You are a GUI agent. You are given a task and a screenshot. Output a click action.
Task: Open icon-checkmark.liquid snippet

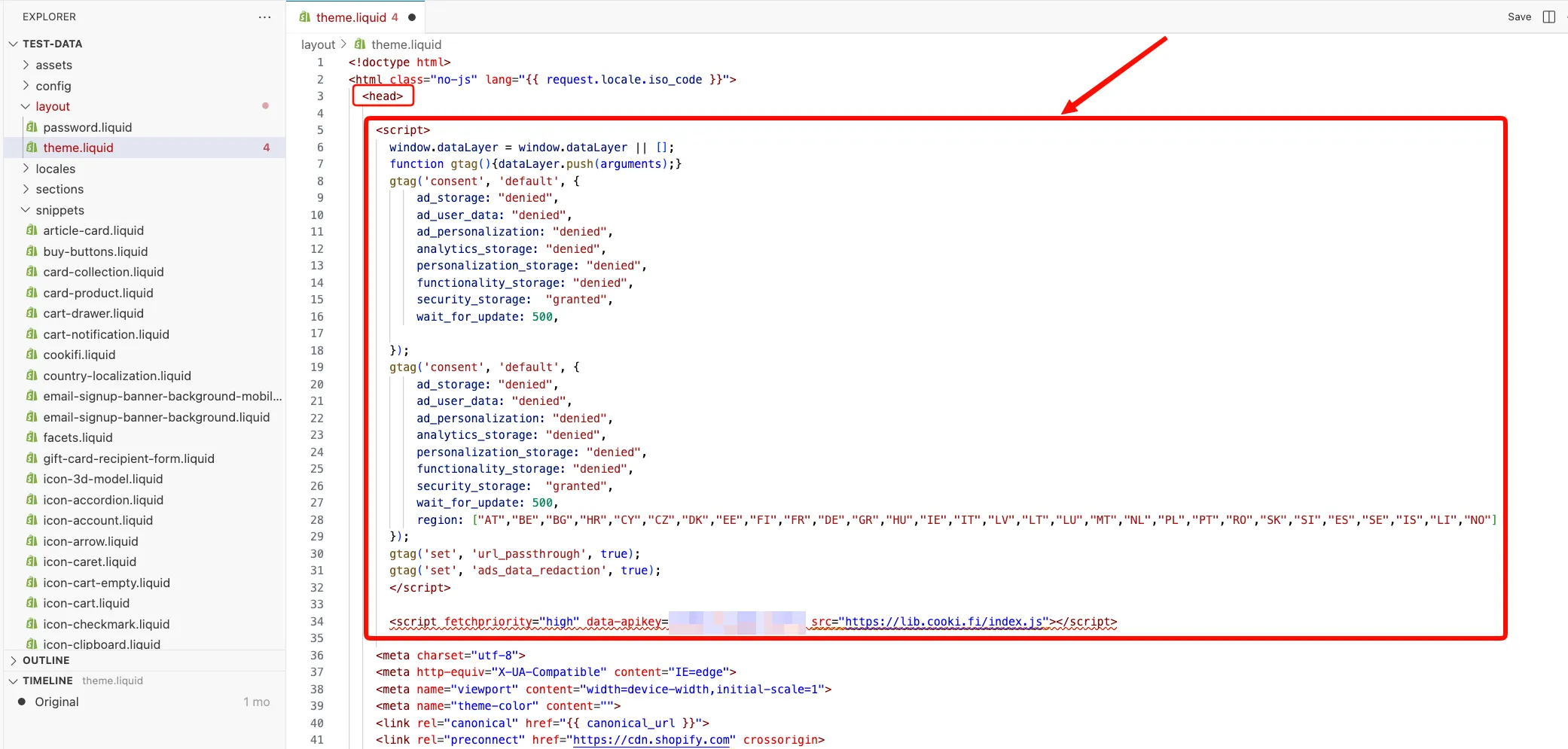[106, 624]
